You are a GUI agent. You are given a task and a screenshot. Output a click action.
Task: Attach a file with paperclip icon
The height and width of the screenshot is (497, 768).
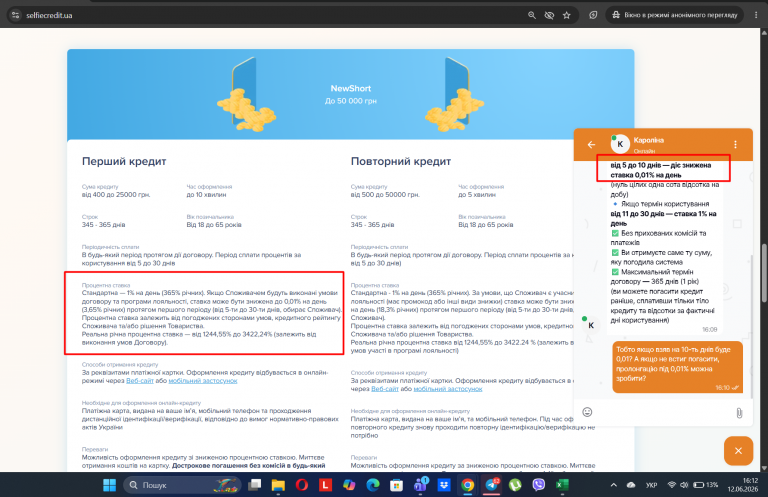[x=739, y=413]
